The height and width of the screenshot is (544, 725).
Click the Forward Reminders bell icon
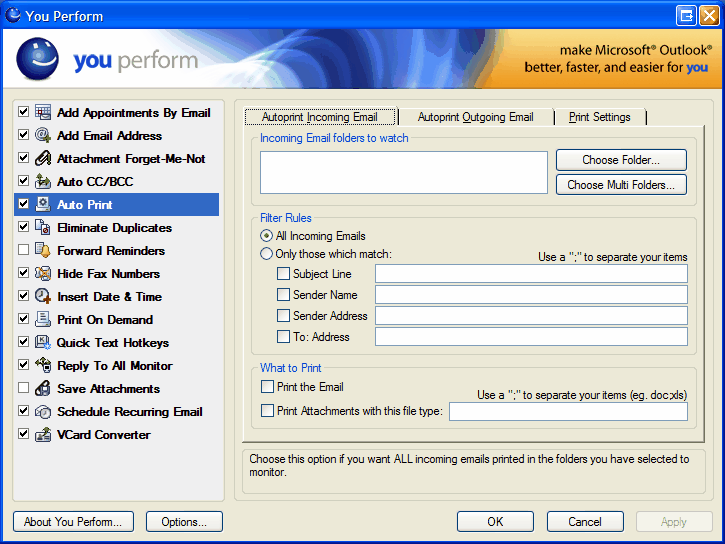43,251
